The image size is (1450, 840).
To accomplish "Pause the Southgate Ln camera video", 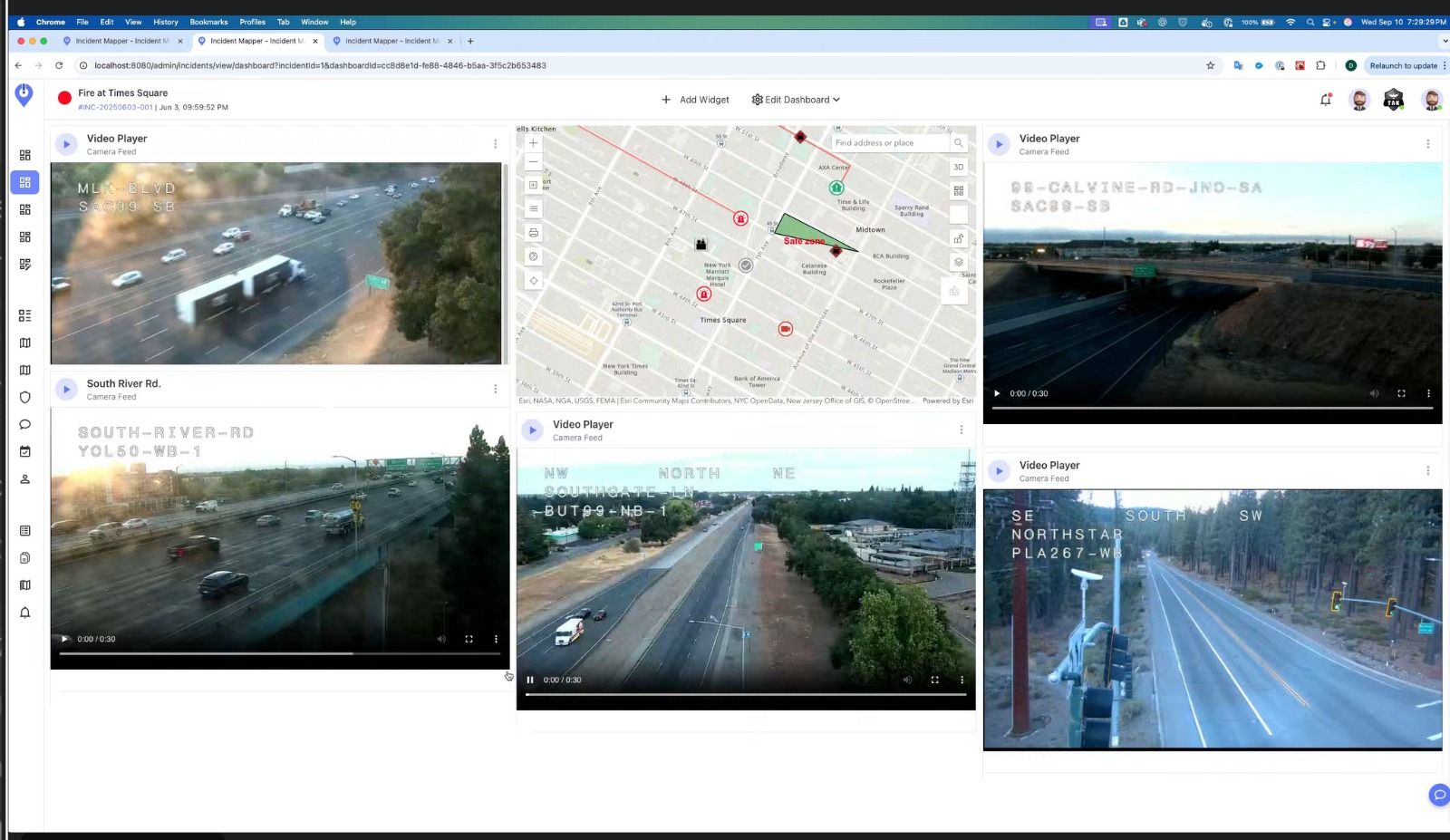I will coord(530,680).
